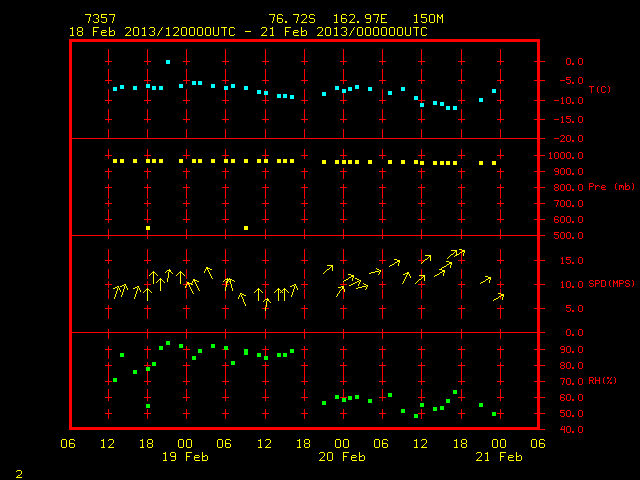This screenshot has width=640, height=480.
Task: Click the cyan temperature outlier near 0.0
Action: (168, 62)
